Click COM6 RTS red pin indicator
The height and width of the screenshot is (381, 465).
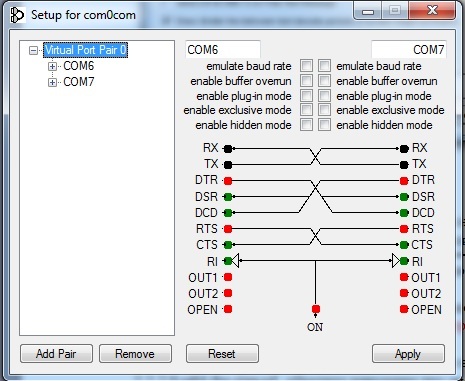[x=228, y=229]
